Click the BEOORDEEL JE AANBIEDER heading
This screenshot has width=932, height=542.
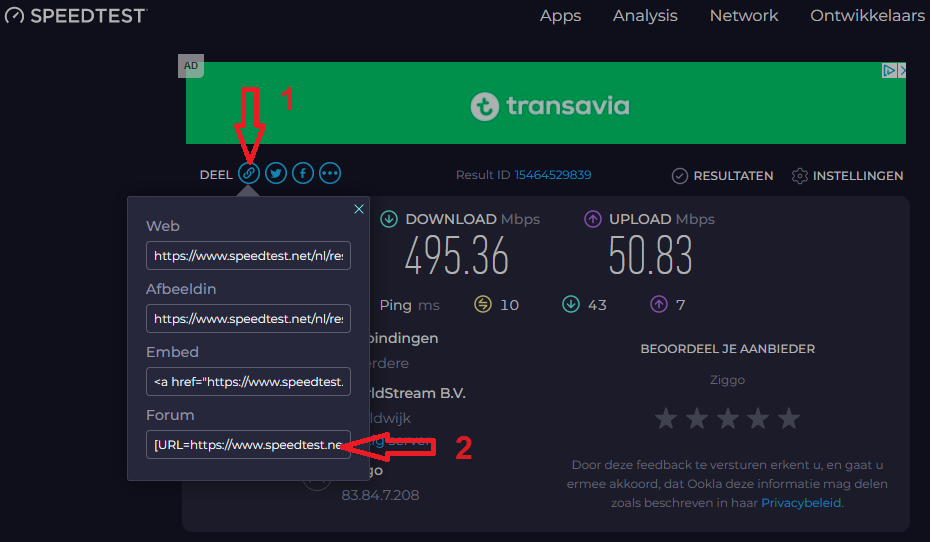click(x=728, y=349)
